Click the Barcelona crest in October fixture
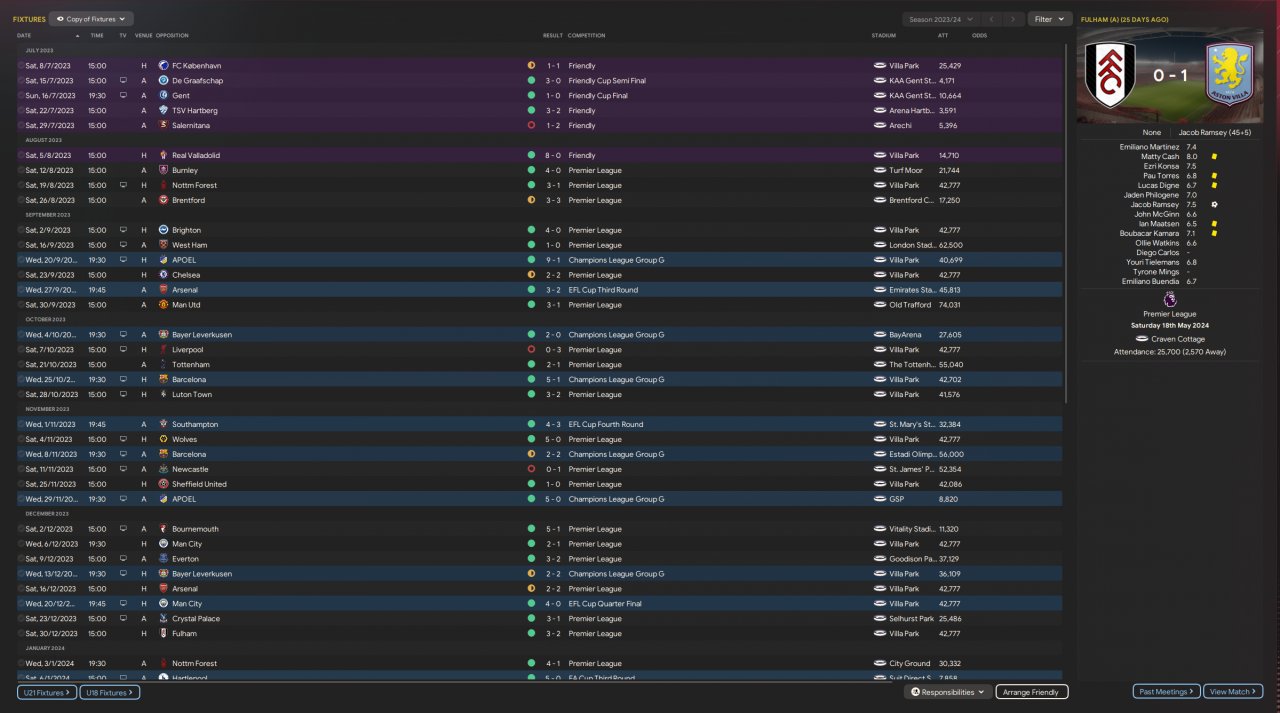 [163, 379]
